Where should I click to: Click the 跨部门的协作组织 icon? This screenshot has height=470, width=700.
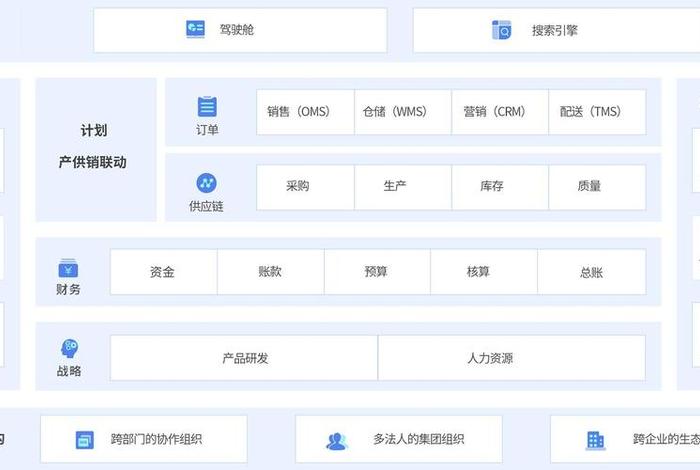(x=85, y=440)
